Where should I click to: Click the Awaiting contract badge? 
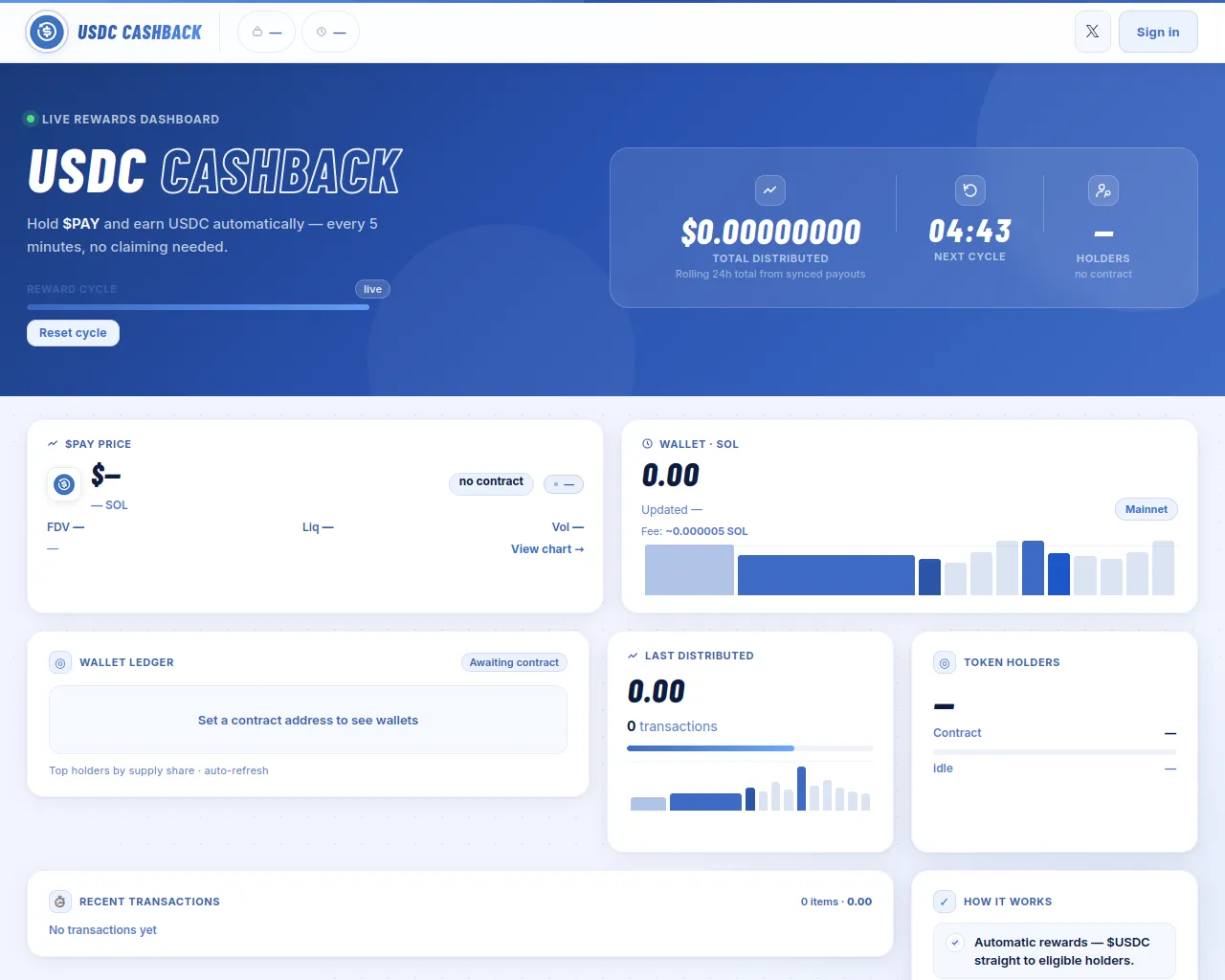514,662
